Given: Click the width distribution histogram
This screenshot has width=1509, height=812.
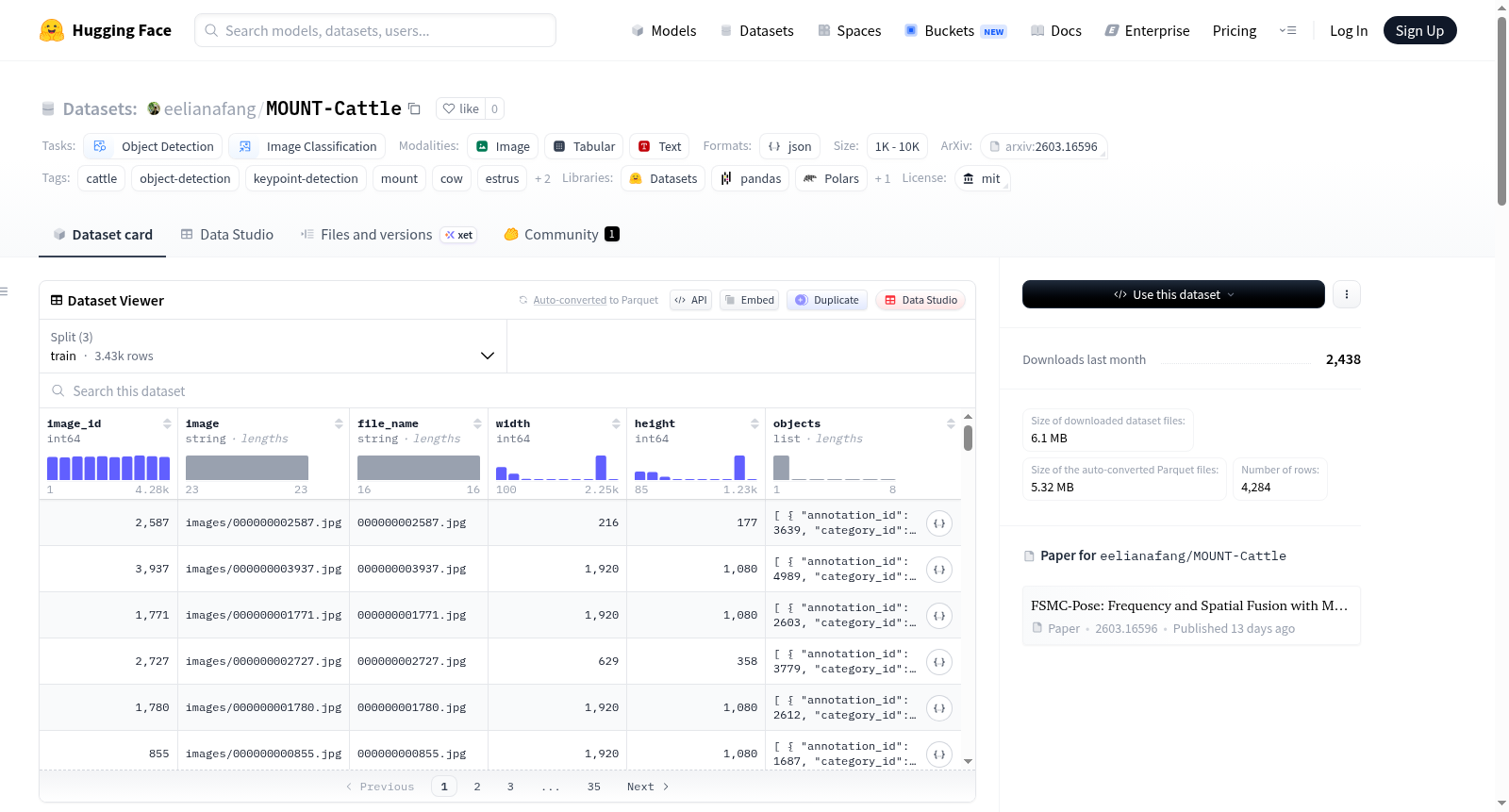Looking at the screenshot, I should pos(557,468).
